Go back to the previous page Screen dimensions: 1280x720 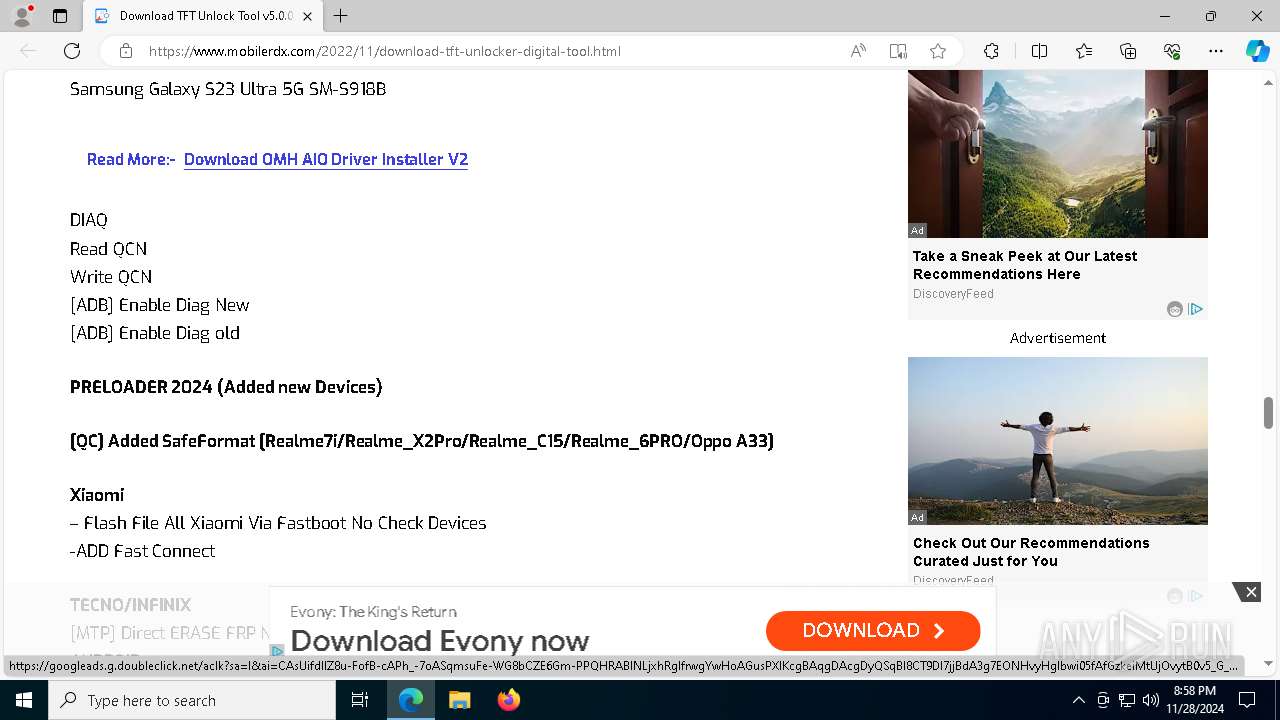click(28, 51)
